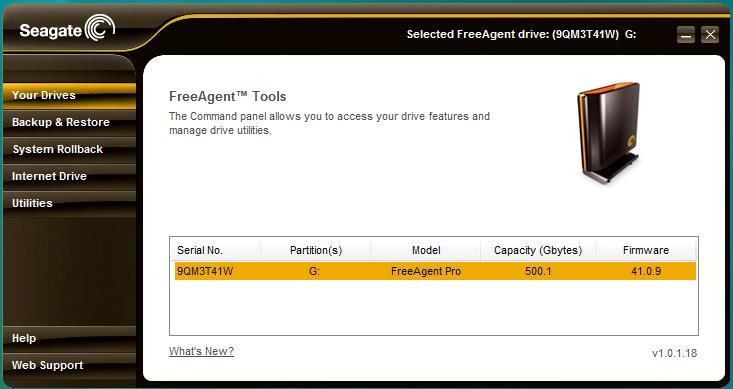The image size is (733, 389).
Task: Click the Firmware column header
Action: pyautogui.click(x=646, y=250)
